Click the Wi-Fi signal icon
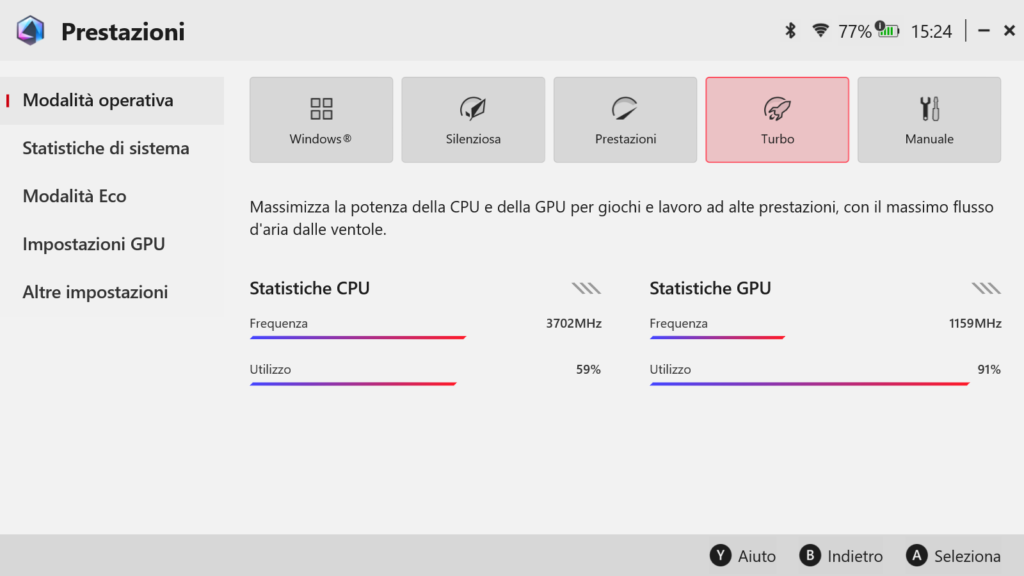This screenshot has height=576, width=1024. point(820,31)
